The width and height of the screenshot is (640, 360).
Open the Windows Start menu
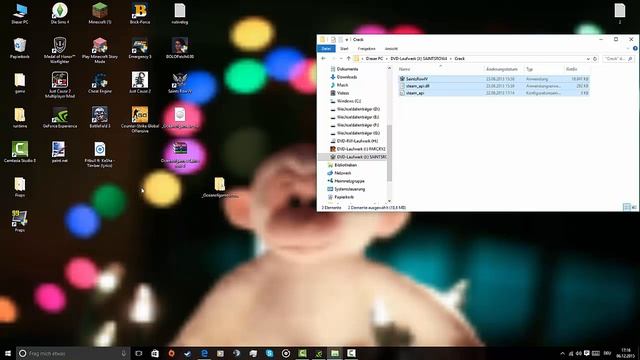pos(7,353)
